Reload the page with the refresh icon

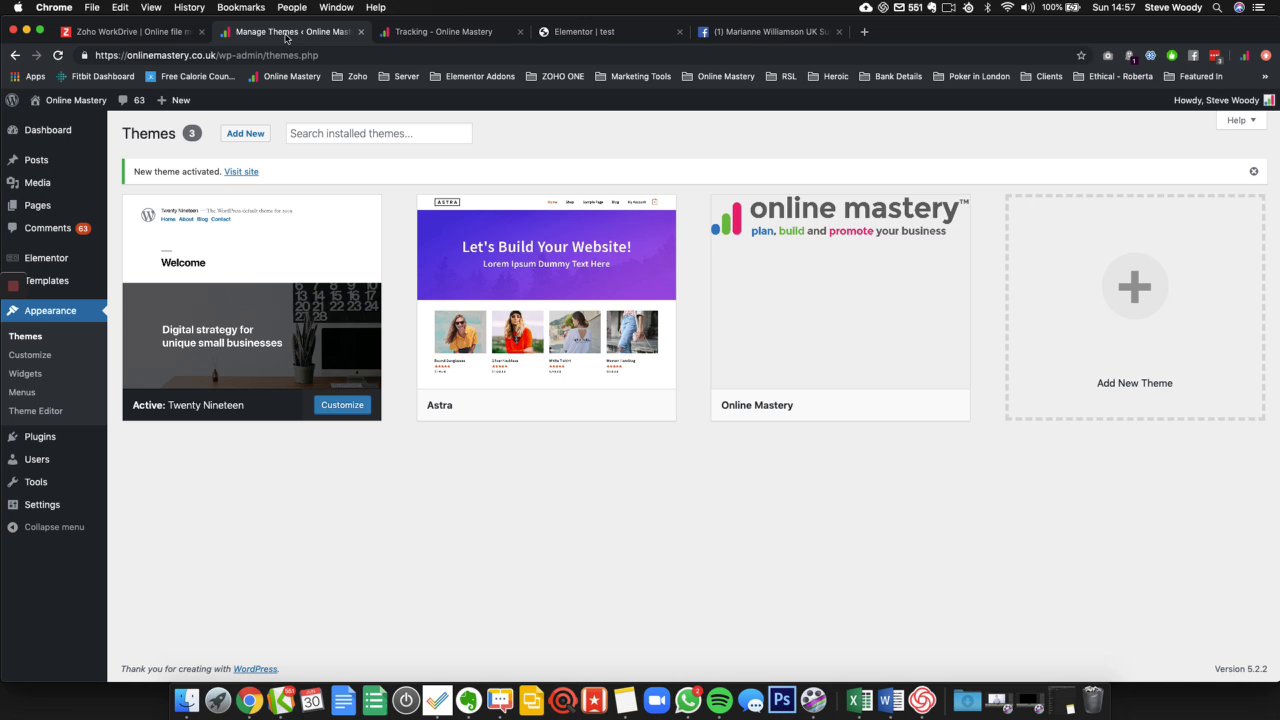click(58, 55)
